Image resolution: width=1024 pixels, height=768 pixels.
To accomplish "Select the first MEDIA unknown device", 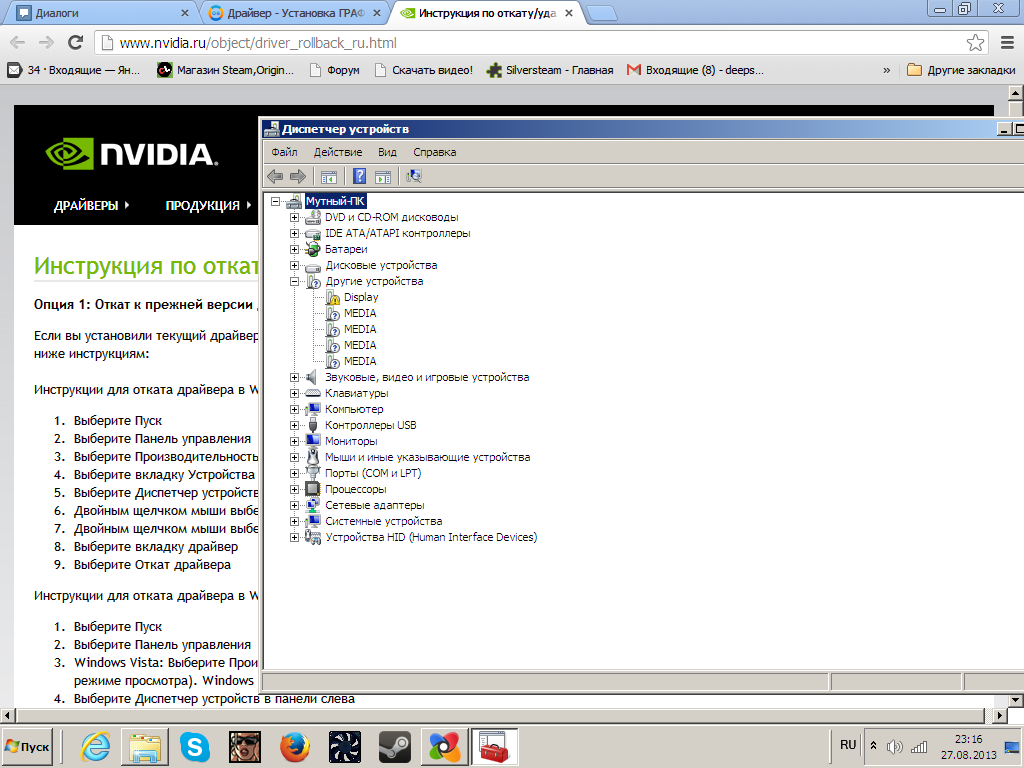I will click(x=360, y=313).
